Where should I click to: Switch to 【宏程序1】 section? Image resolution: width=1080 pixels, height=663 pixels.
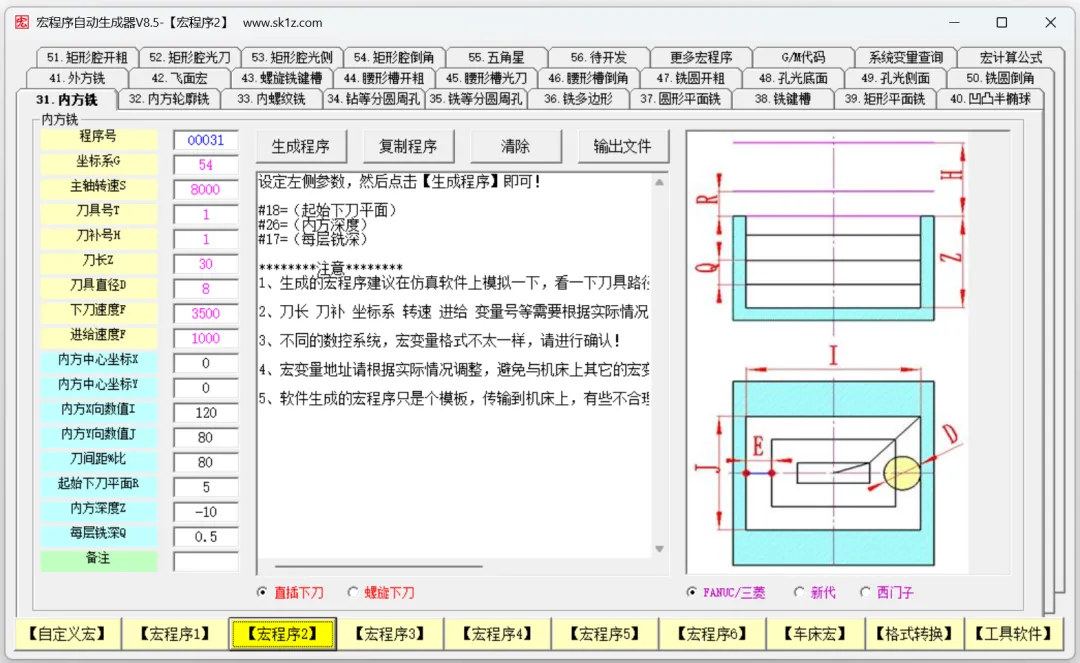[175, 633]
